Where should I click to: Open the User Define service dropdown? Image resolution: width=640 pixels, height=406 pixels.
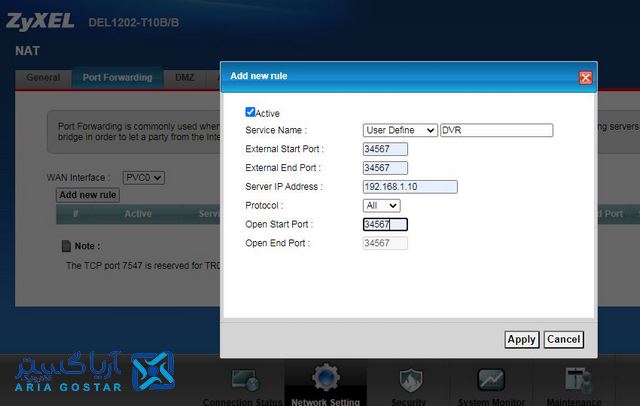[x=400, y=130]
